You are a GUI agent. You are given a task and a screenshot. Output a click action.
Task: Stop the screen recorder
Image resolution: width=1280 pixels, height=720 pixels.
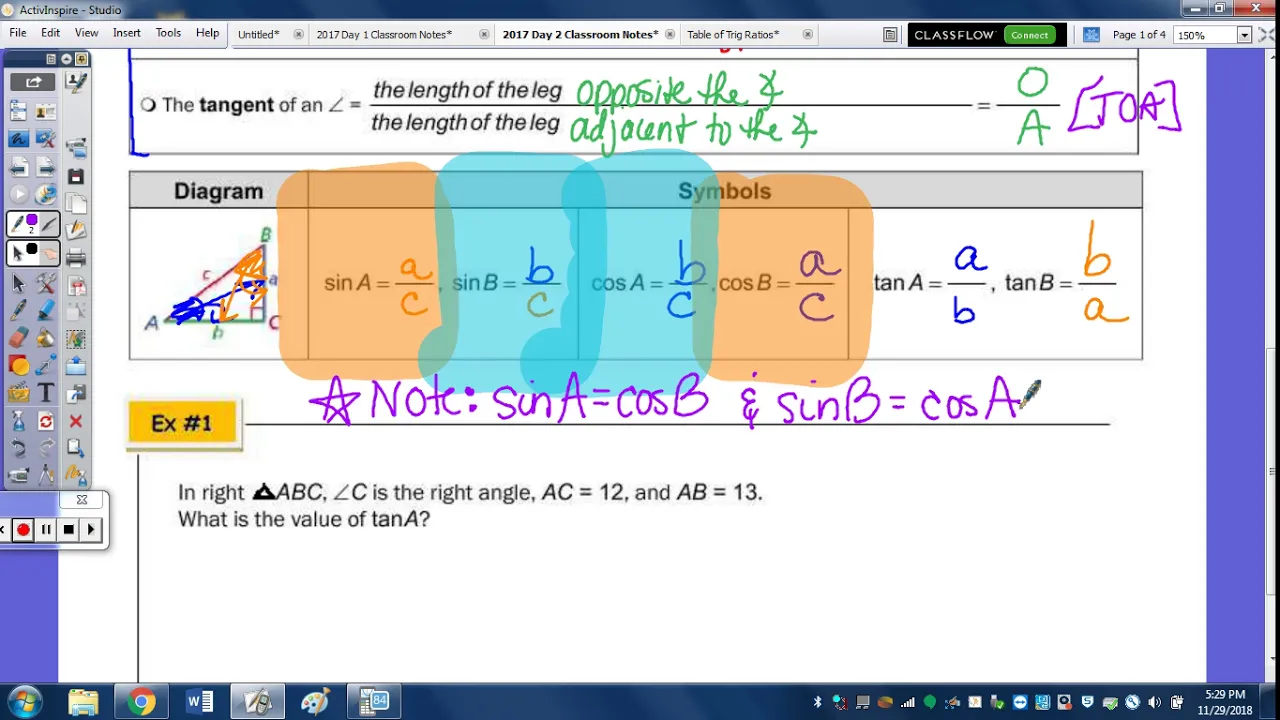[x=68, y=530]
